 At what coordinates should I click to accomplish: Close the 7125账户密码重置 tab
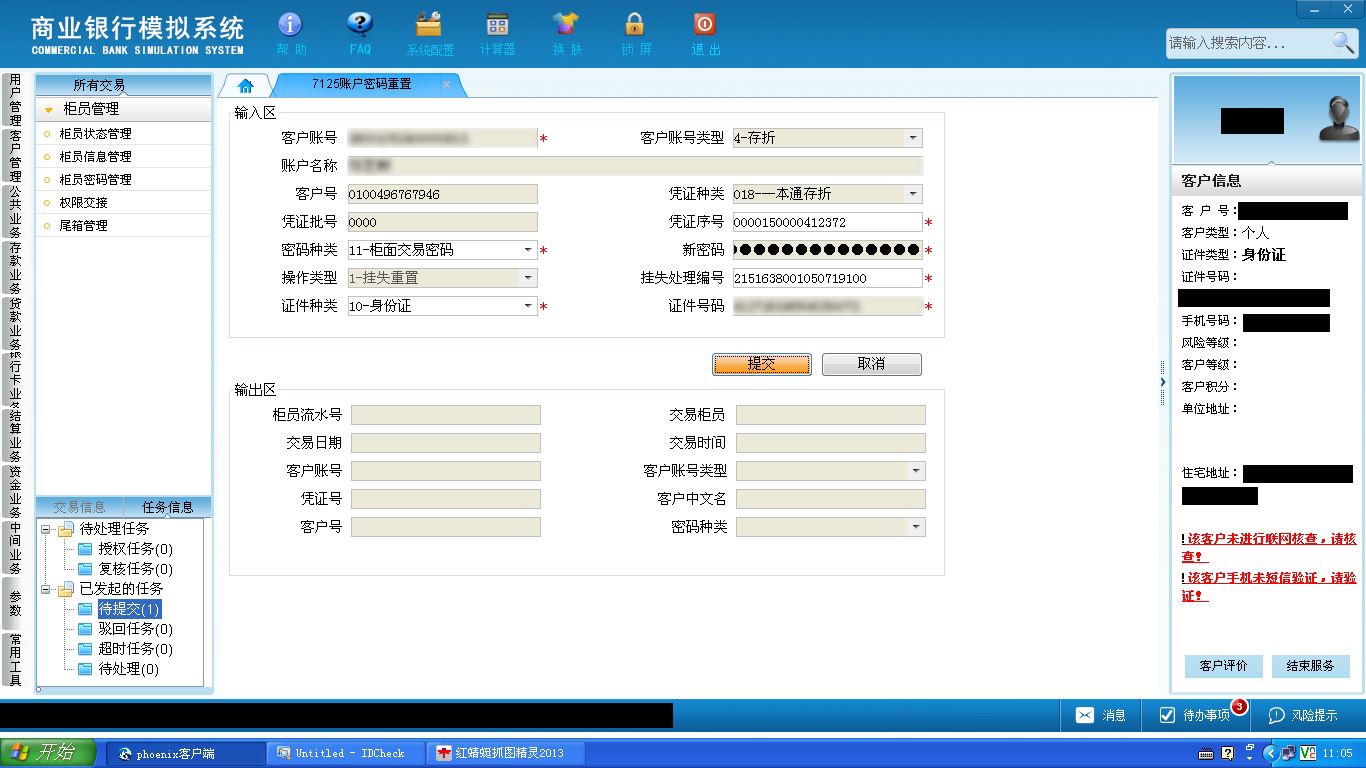point(446,85)
